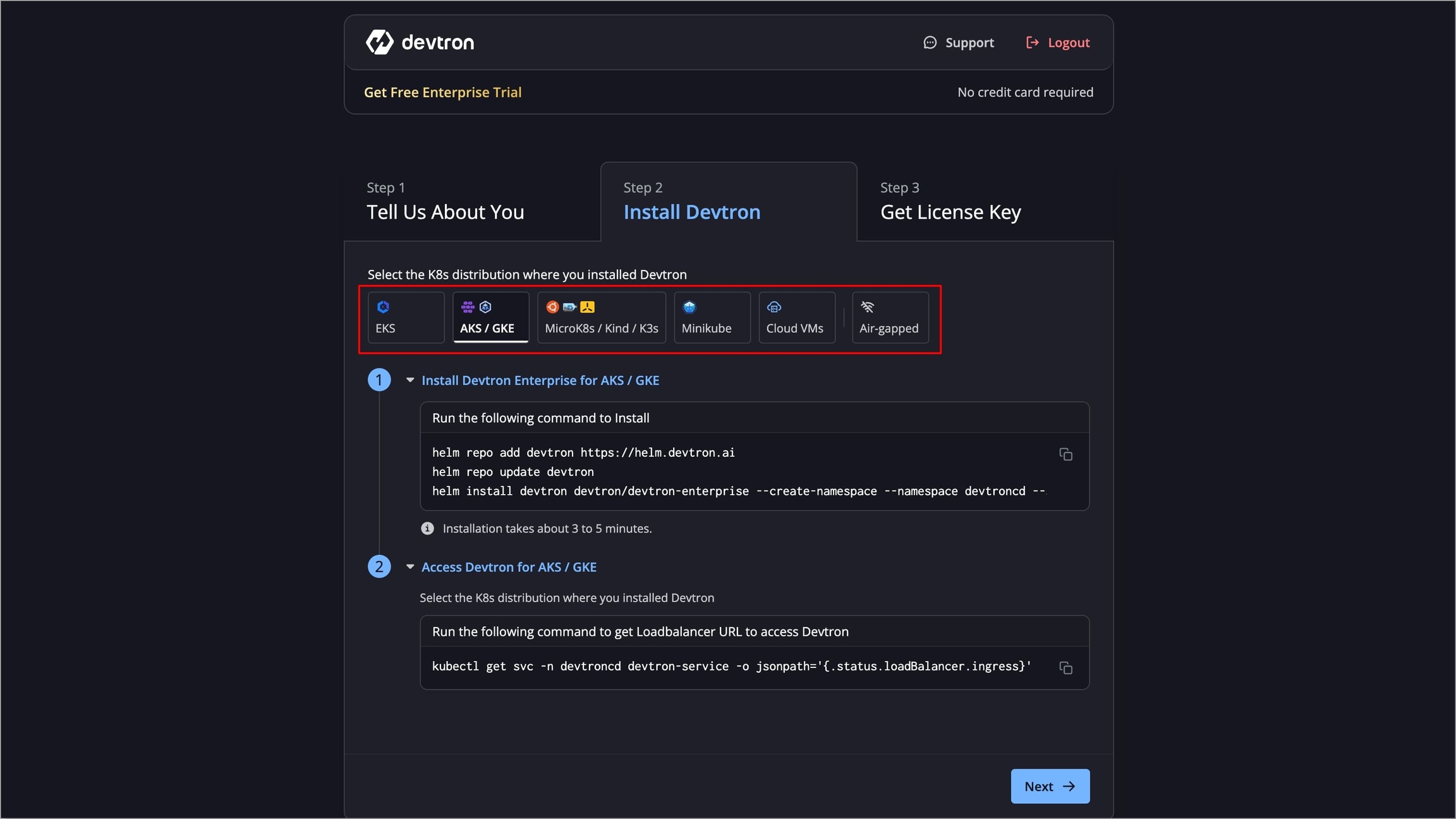
Task: Log out using the Logout link
Action: [1058, 42]
